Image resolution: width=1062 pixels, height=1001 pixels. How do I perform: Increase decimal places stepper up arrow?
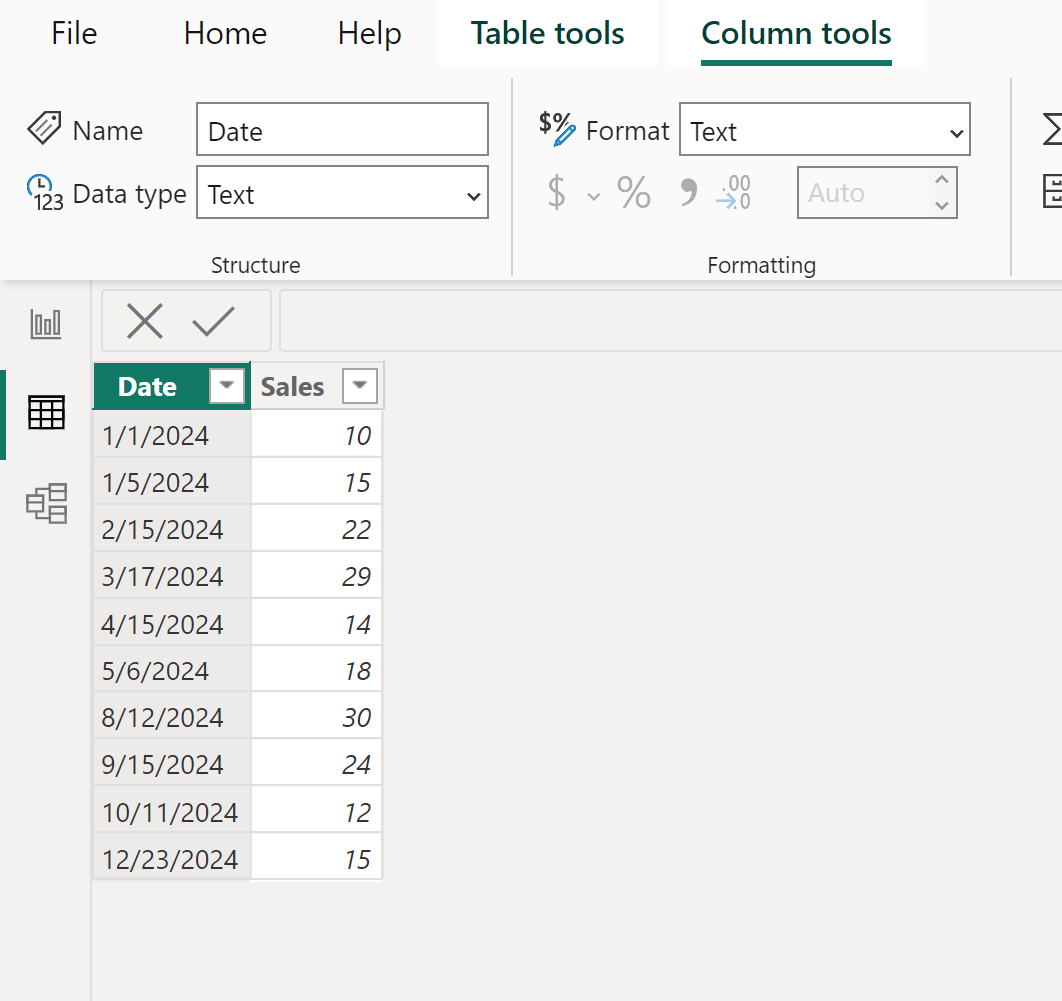coord(941,180)
